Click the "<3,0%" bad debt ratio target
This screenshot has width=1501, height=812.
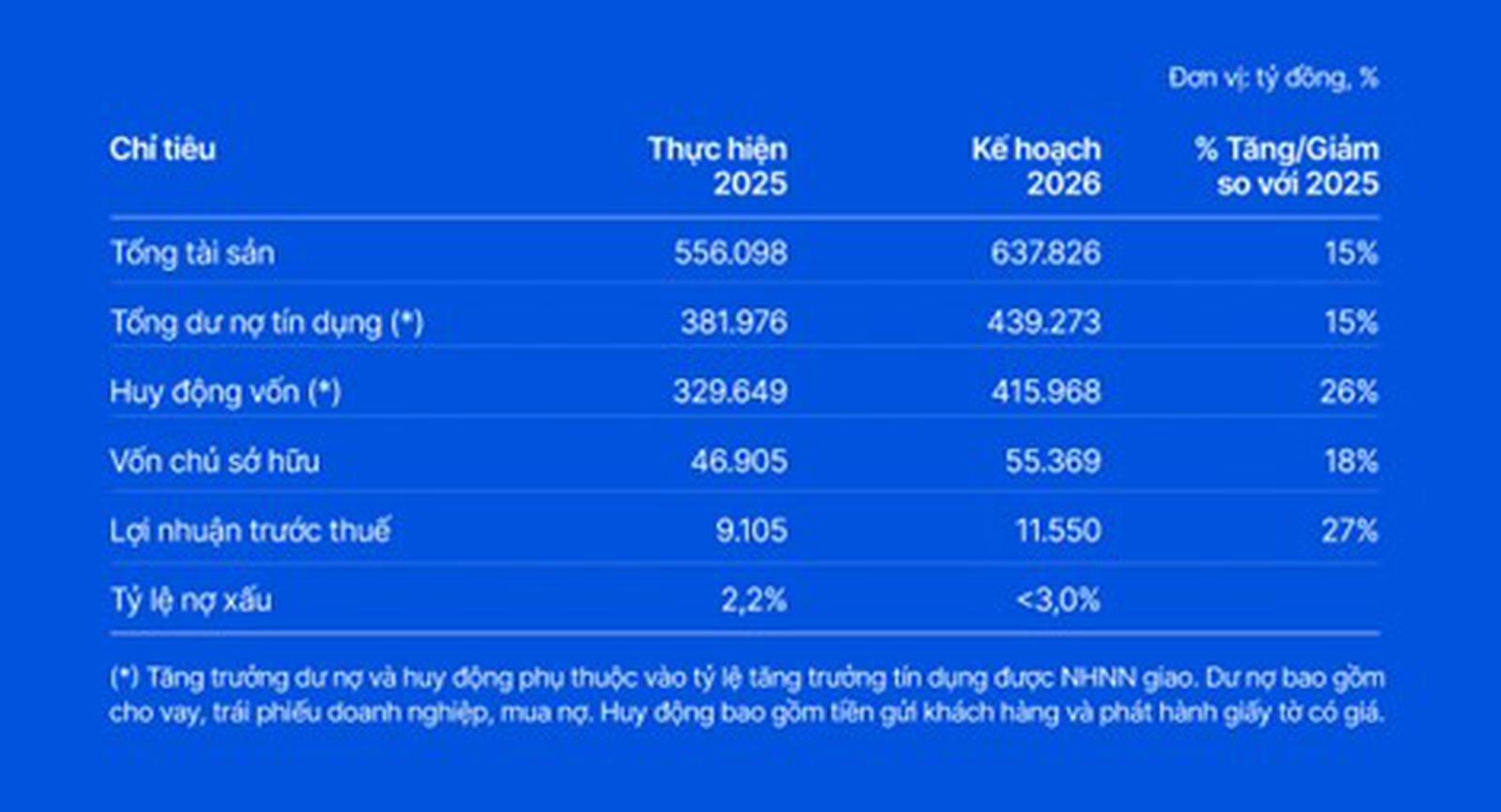(1058, 600)
